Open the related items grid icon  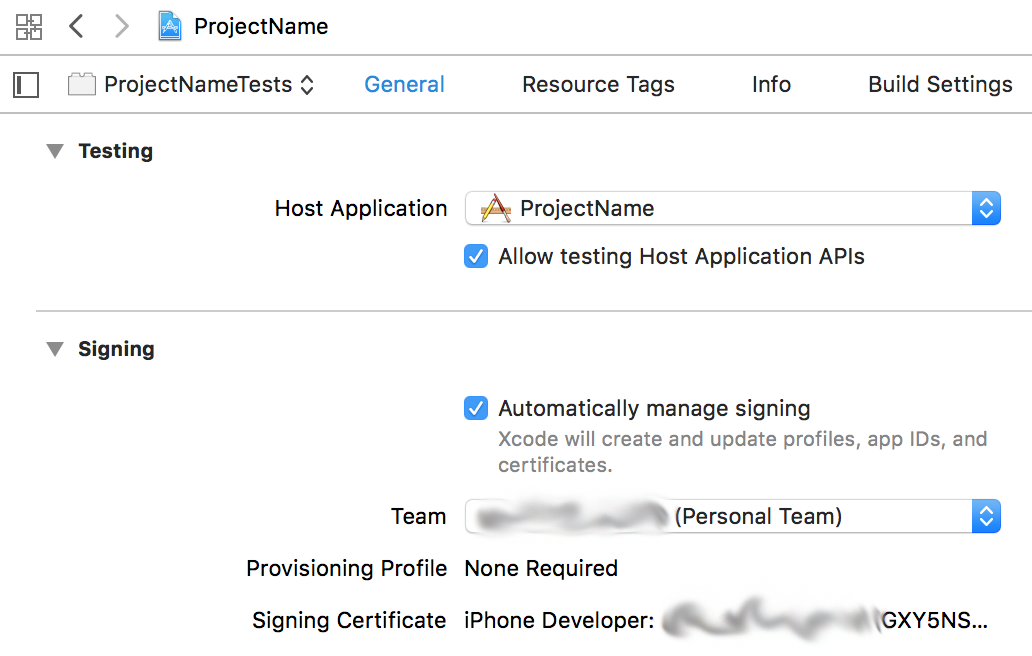(x=29, y=27)
